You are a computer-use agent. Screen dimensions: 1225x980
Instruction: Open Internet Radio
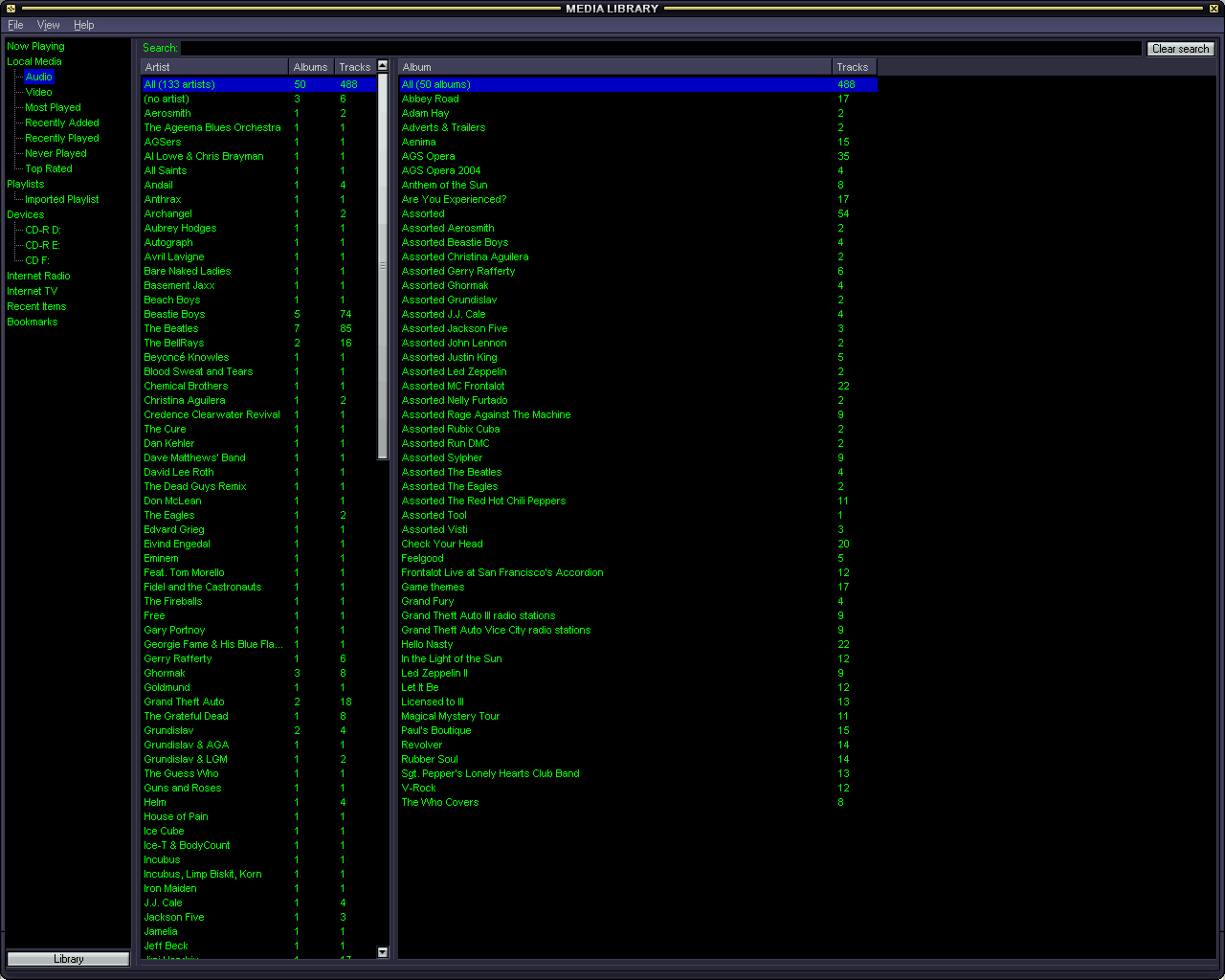tap(38, 276)
